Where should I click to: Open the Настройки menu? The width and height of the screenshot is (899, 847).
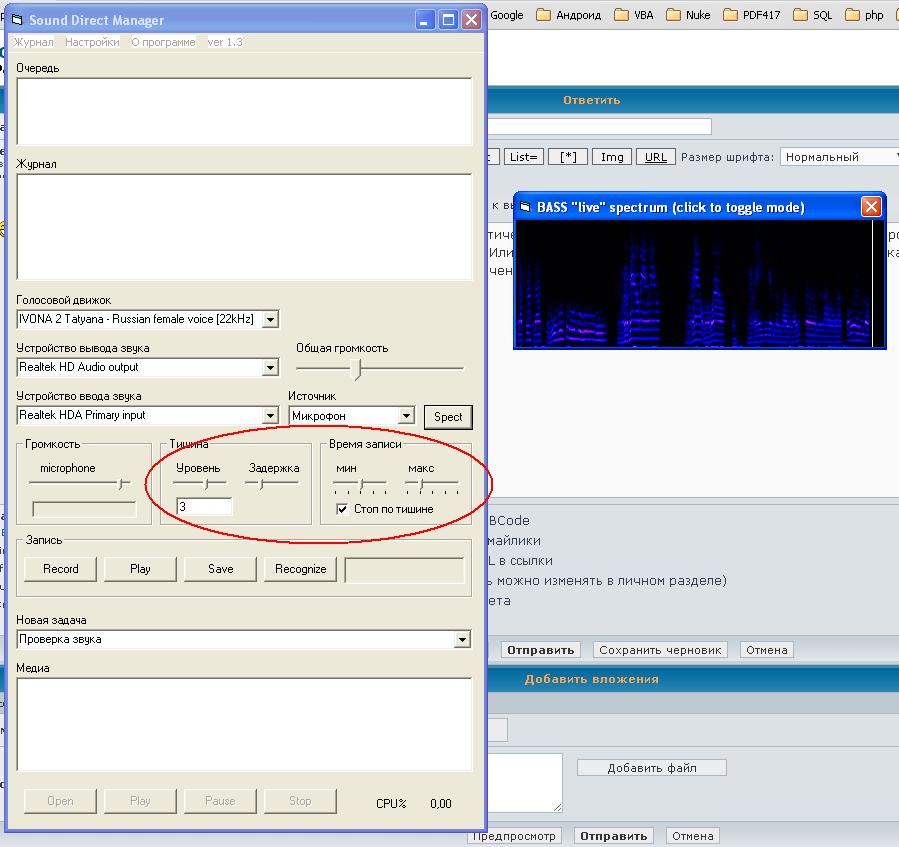(x=92, y=42)
